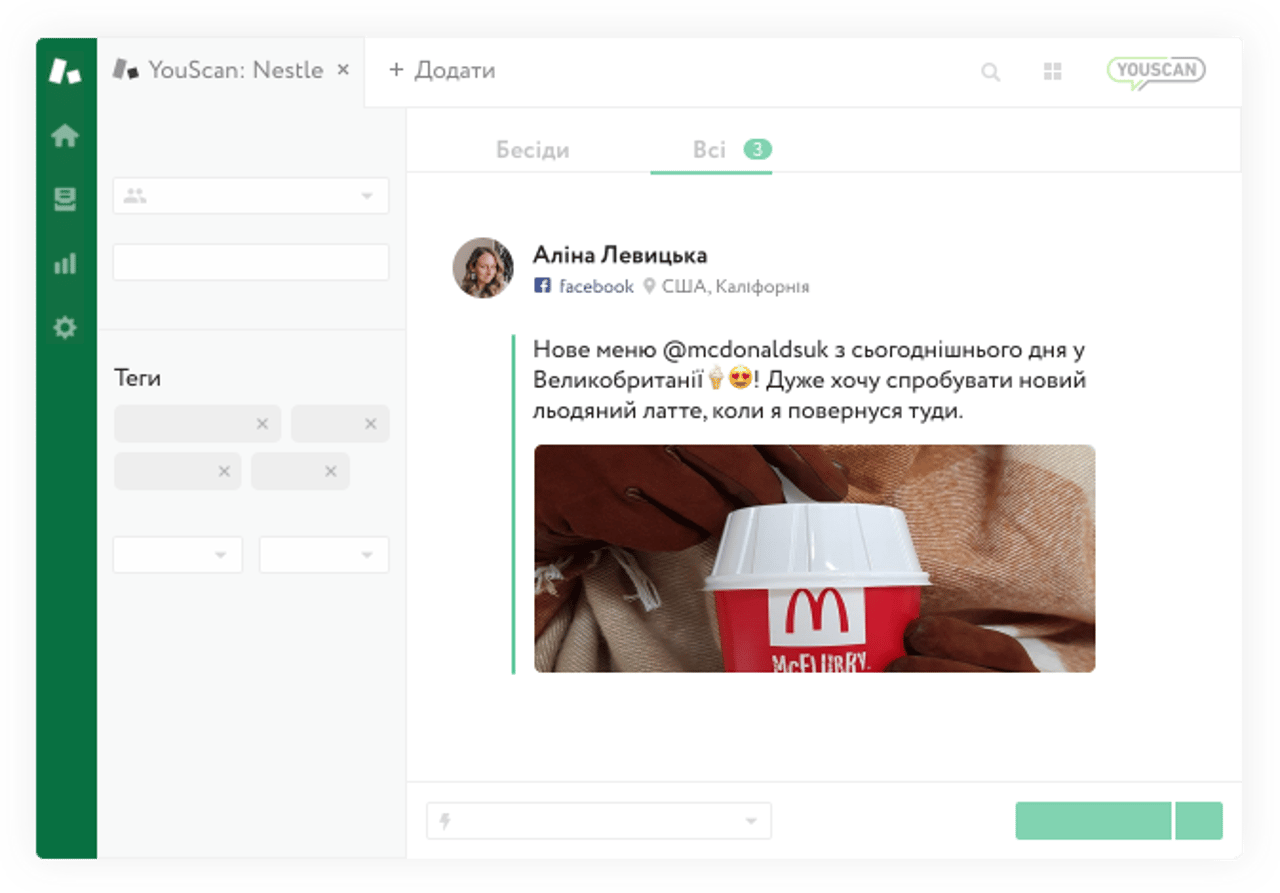1280x893 pixels.
Task: Open Аліна Левицька's profile avatar
Action: (484, 267)
